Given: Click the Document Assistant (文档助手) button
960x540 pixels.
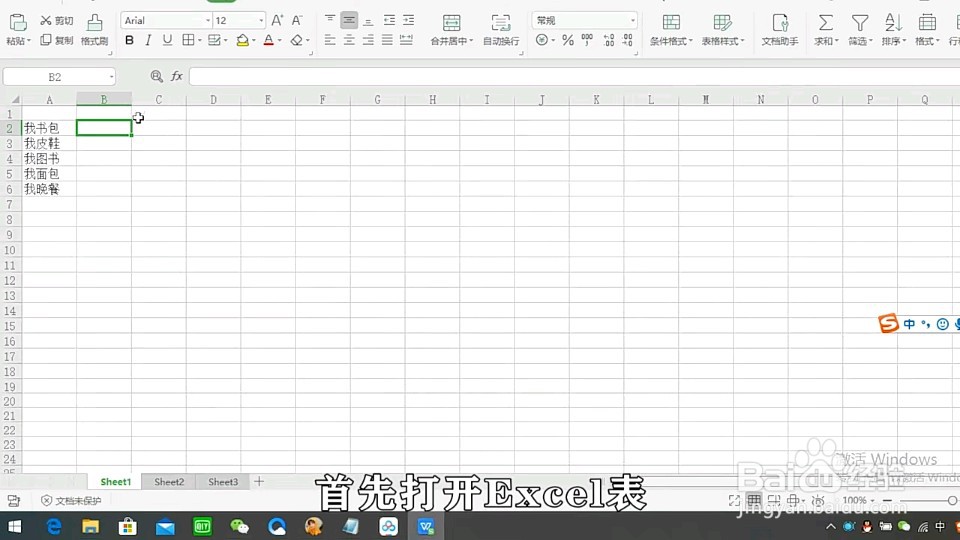Looking at the screenshot, I should pos(779,29).
